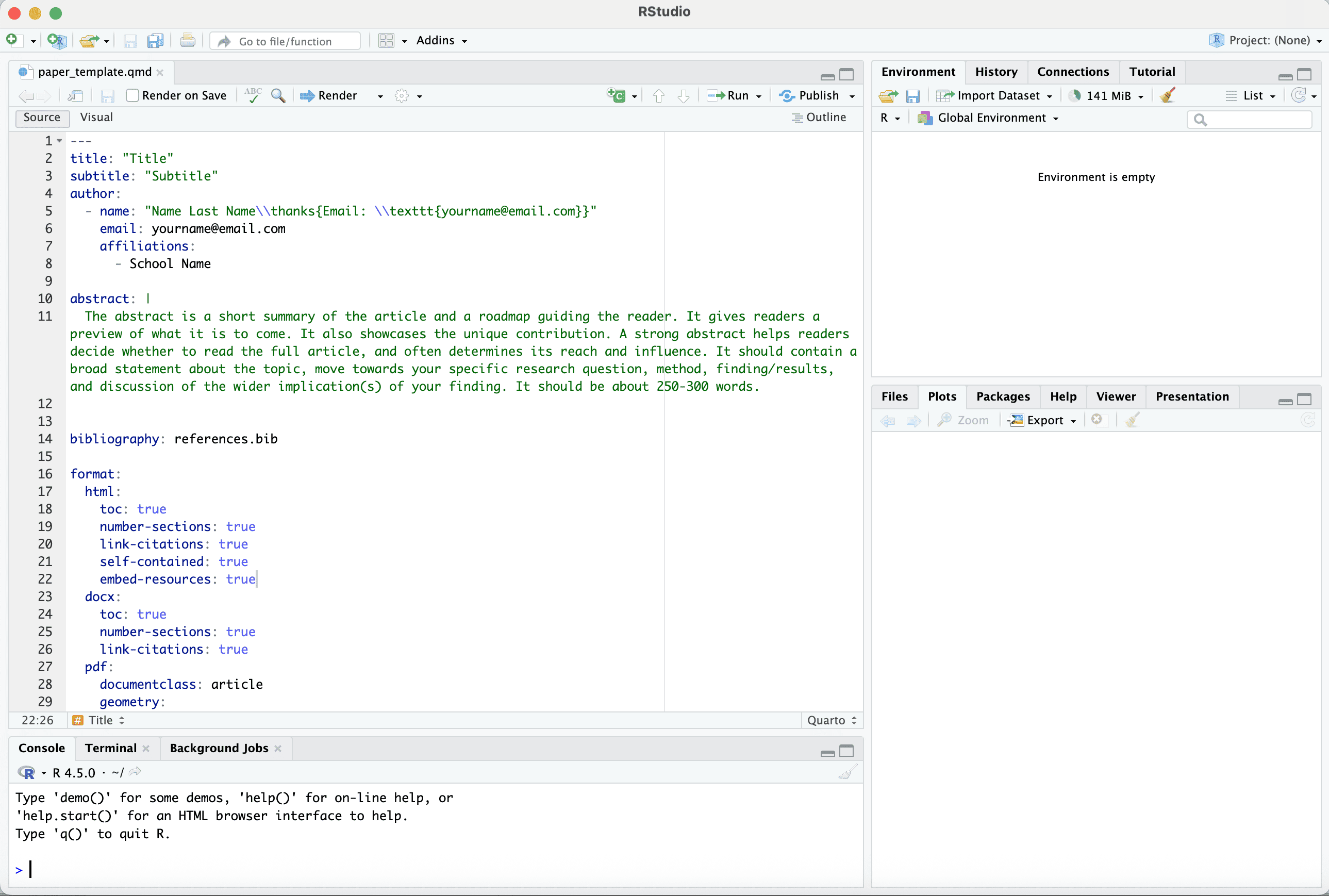Click the spell check ABC icon
Viewport: 1329px width, 896px height.
pyautogui.click(x=253, y=95)
